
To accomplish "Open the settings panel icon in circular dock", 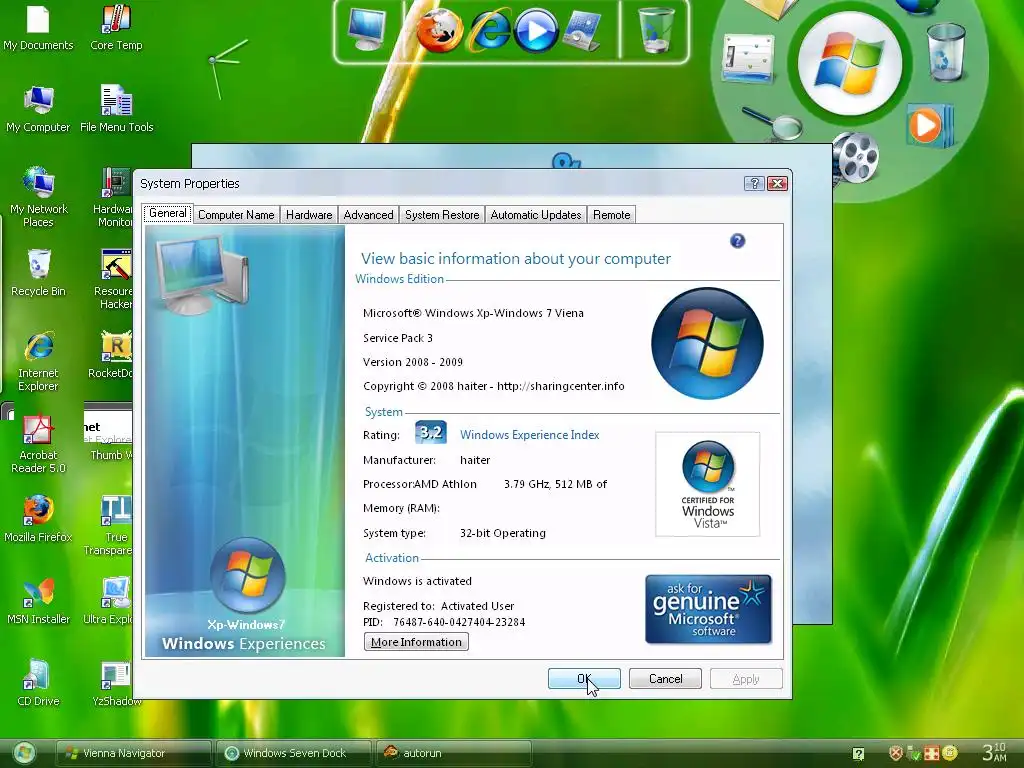I will click(x=748, y=59).
